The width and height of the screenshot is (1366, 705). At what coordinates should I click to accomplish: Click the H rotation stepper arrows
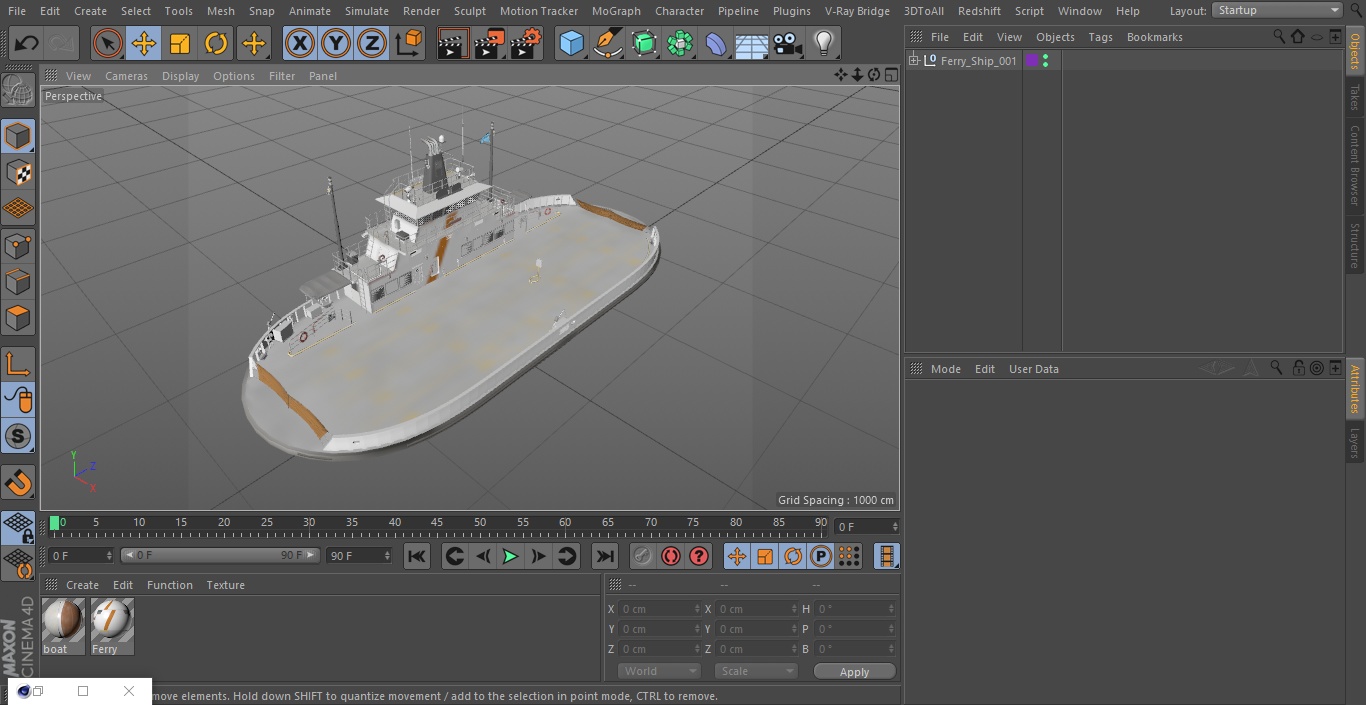pos(893,609)
